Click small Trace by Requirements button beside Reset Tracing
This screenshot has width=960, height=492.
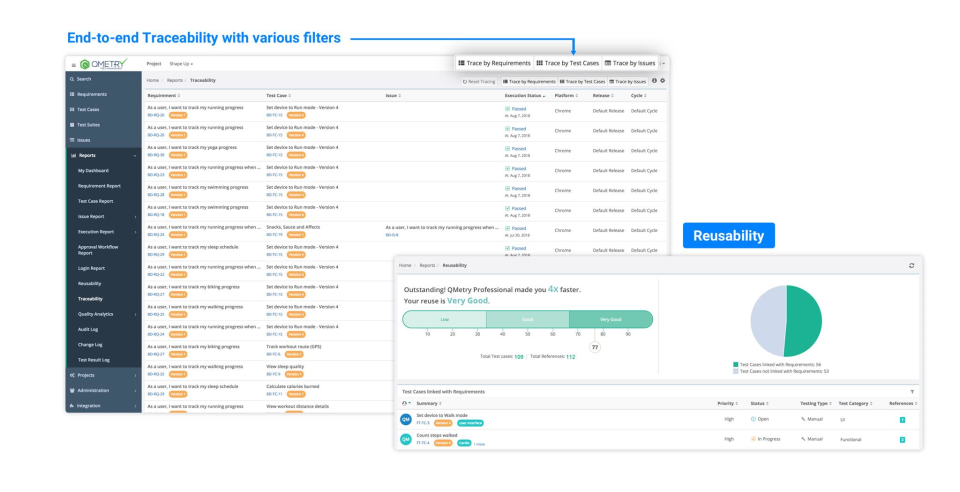point(530,81)
